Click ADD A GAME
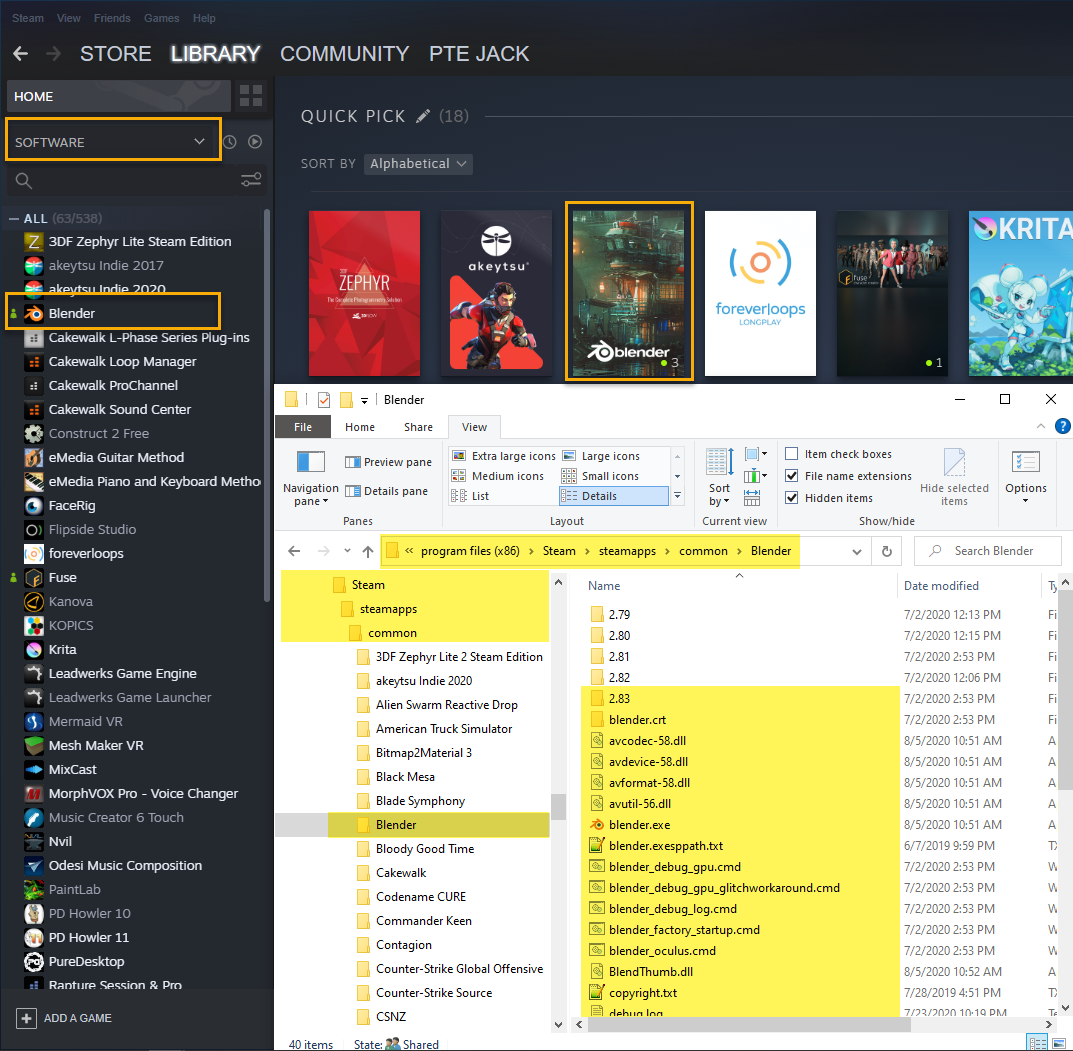The height and width of the screenshot is (1051, 1073). point(77,1018)
